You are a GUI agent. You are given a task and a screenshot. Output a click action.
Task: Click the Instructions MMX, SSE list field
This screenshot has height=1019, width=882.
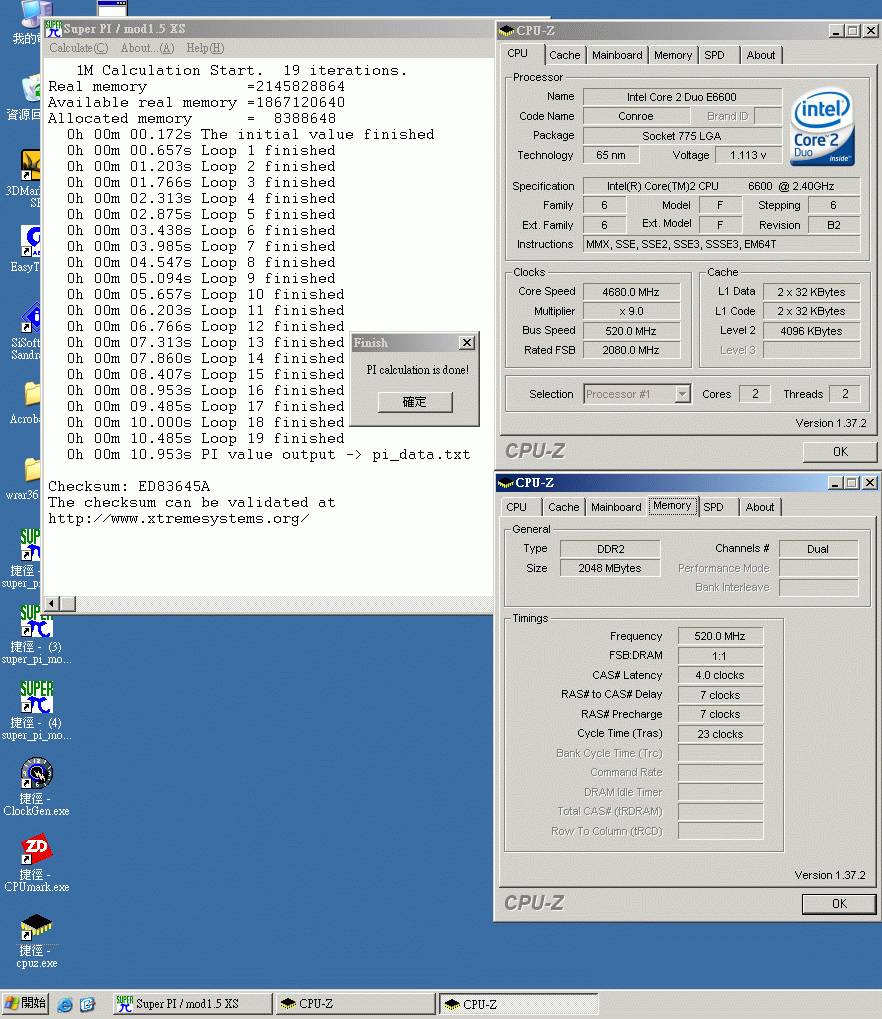click(x=721, y=244)
